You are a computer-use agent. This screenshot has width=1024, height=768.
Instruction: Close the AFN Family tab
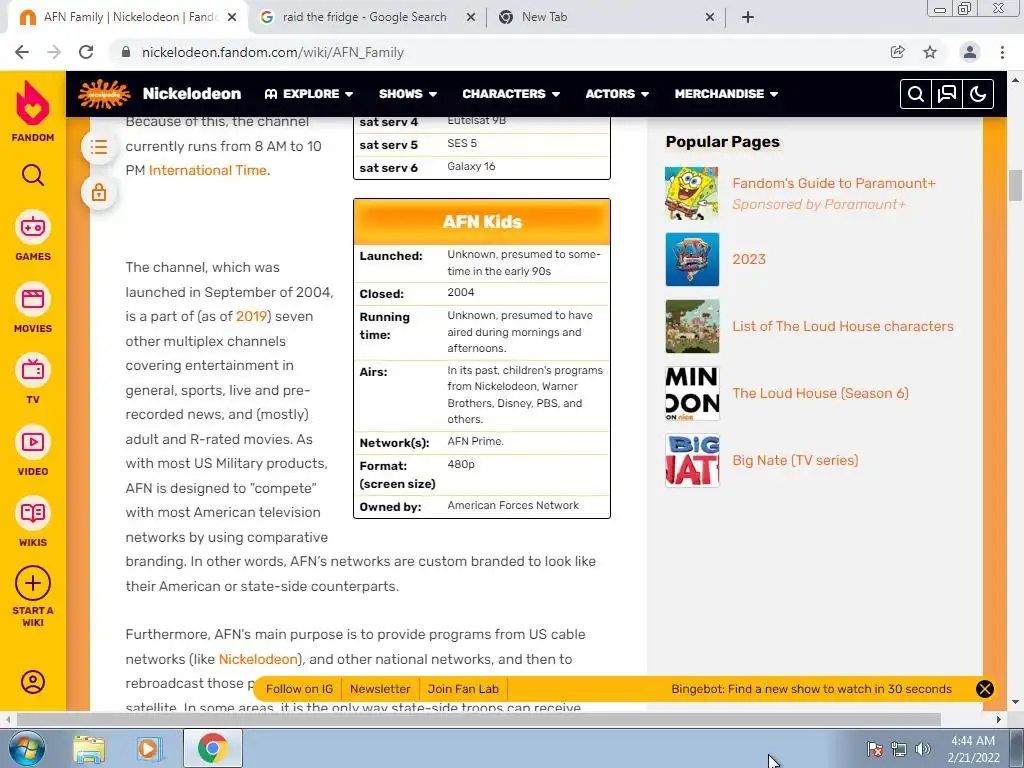232,17
